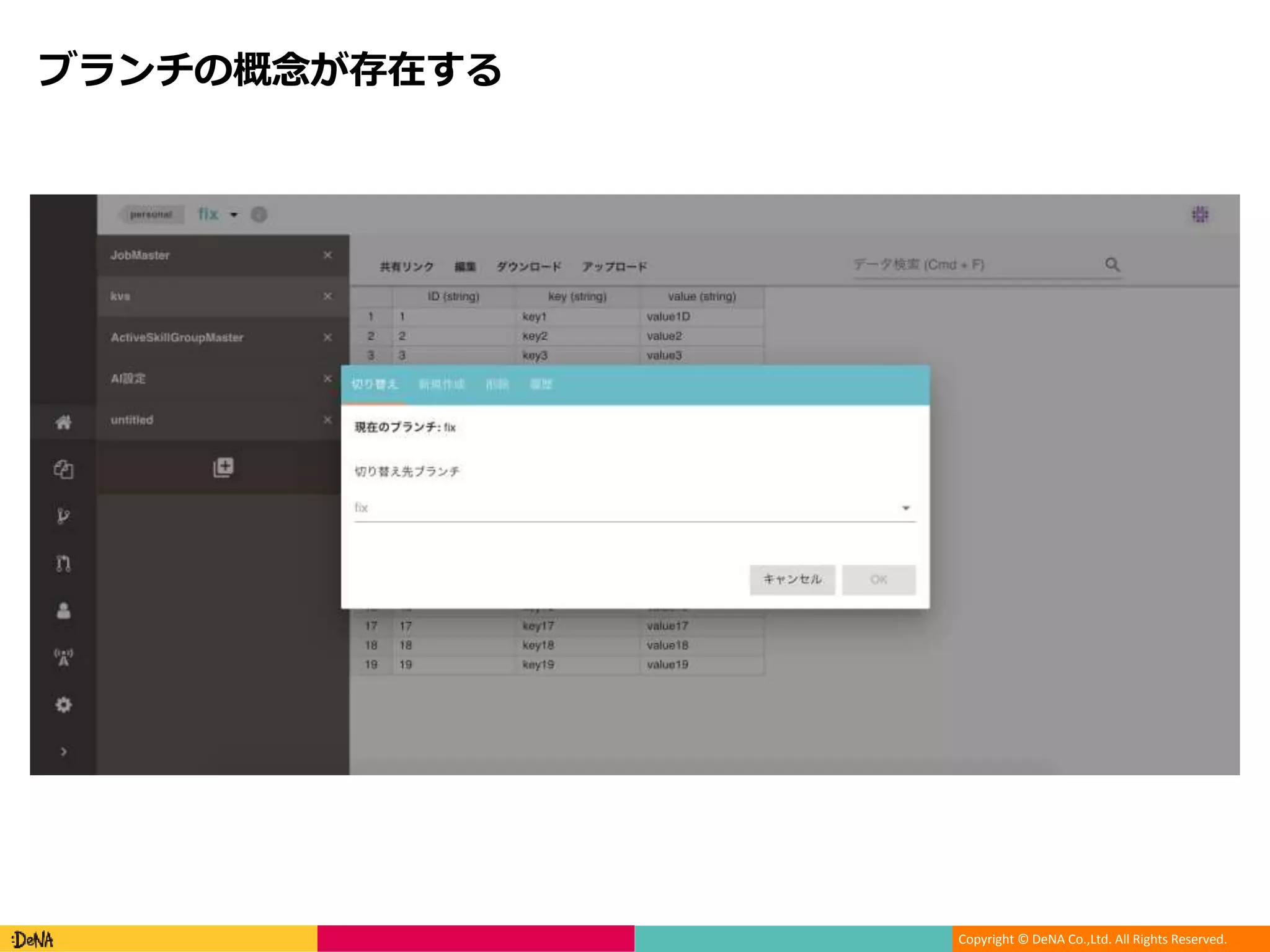
Task: Expand sidebar with the chevron arrow
Action: tap(63, 752)
